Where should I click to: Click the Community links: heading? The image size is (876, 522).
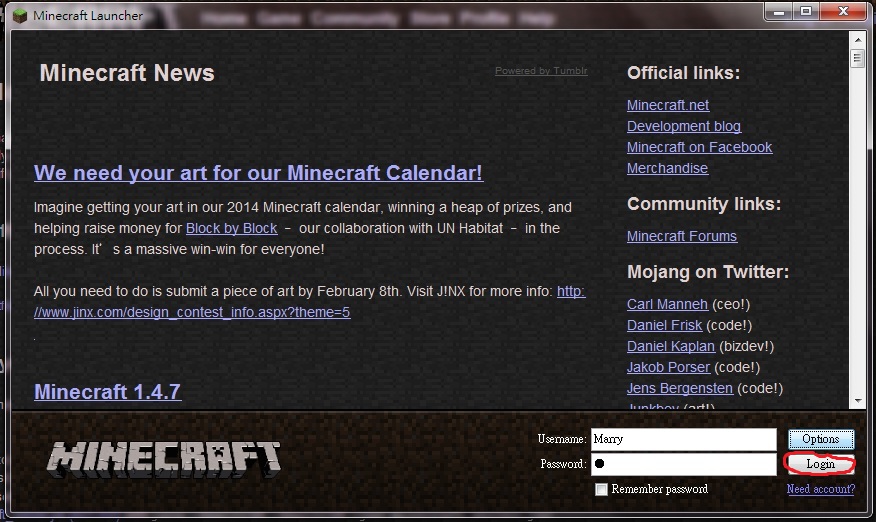704,204
